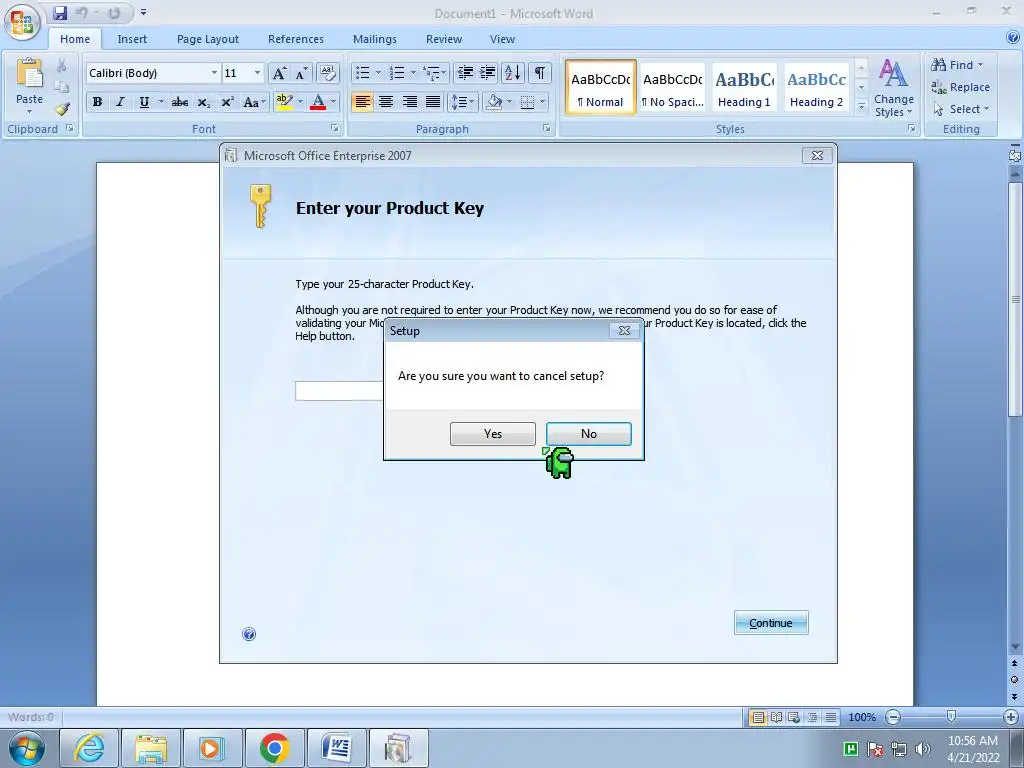Shrink the font size
The width and height of the screenshot is (1024, 768).
(x=301, y=73)
